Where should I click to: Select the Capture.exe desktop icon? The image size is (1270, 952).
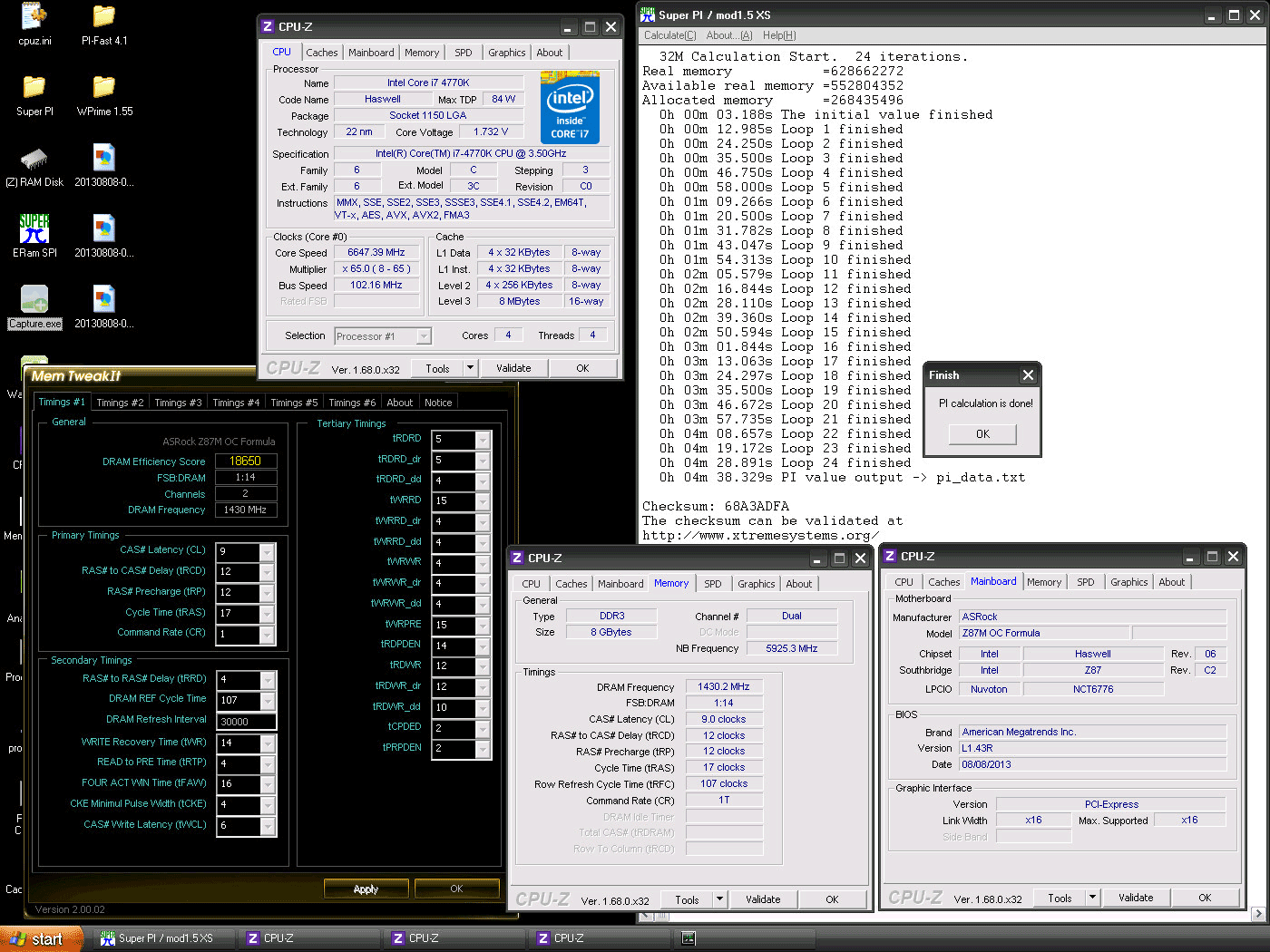pyautogui.click(x=34, y=299)
